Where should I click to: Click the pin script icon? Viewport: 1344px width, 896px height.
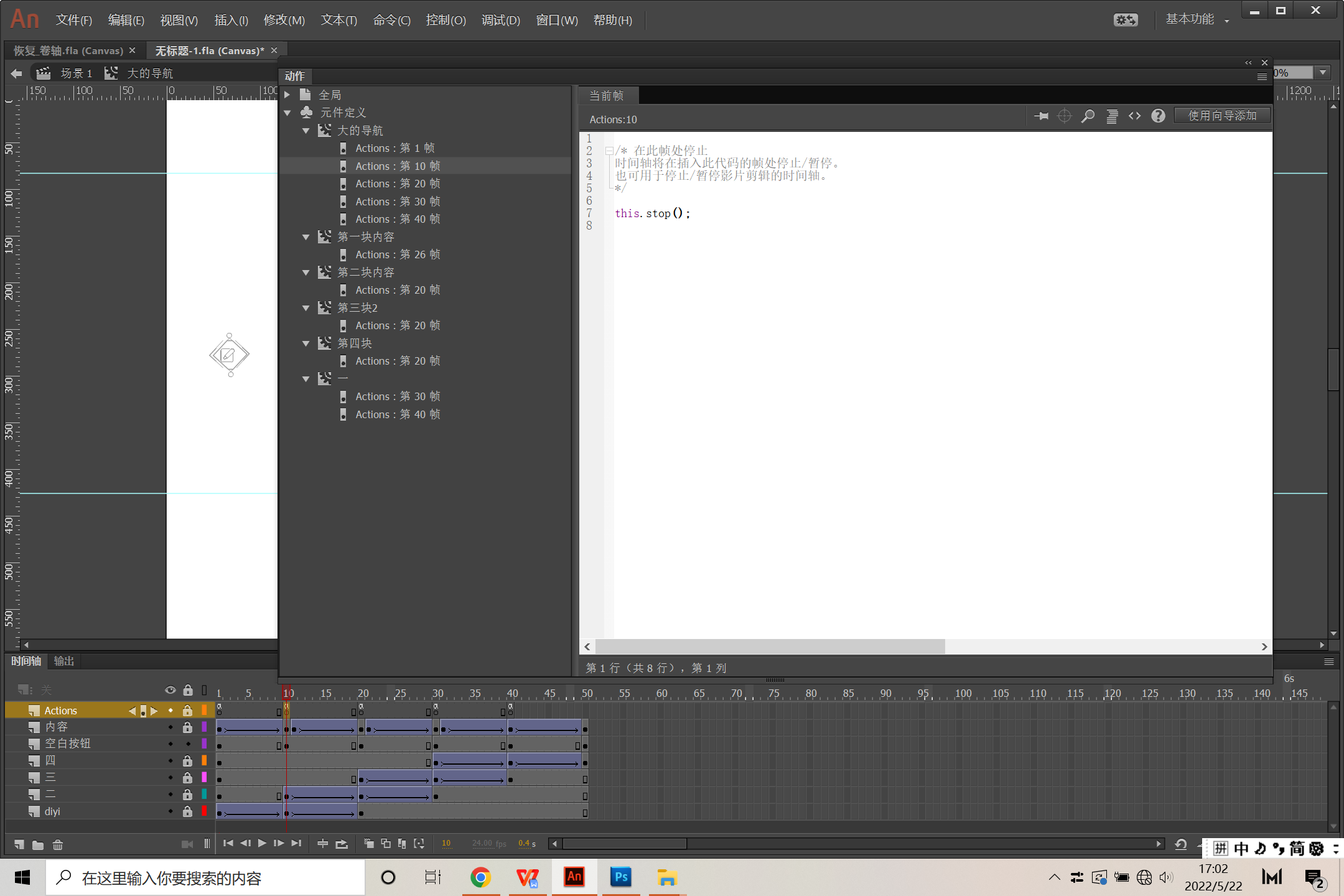[1041, 116]
